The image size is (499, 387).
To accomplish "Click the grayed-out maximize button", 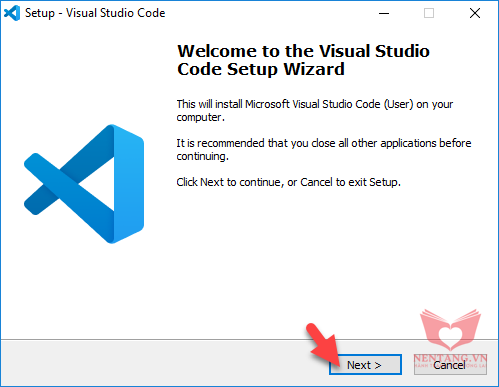I will (x=429, y=13).
